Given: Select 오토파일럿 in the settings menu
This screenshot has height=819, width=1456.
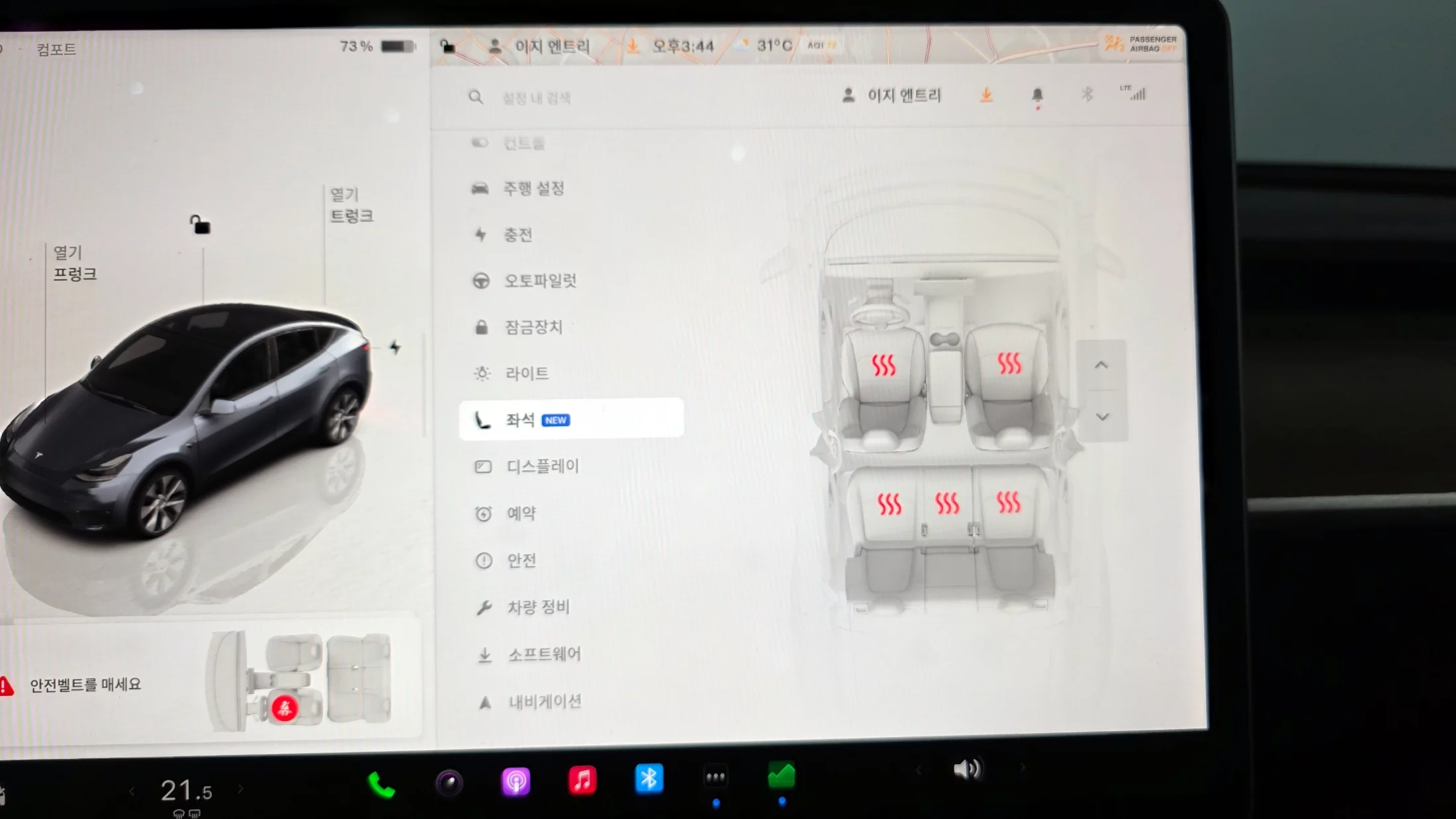Looking at the screenshot, I should (x=540, y=280).
